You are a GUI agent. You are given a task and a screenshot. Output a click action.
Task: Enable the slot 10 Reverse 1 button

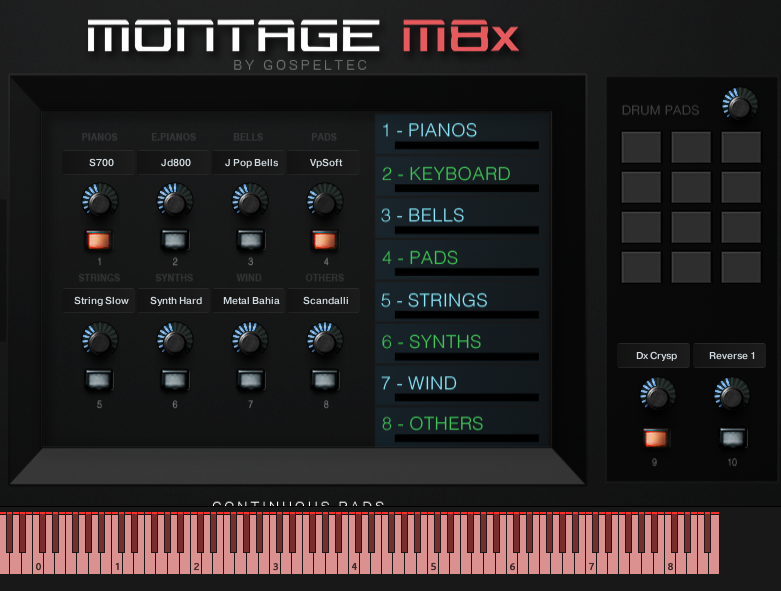pos(733,438)
